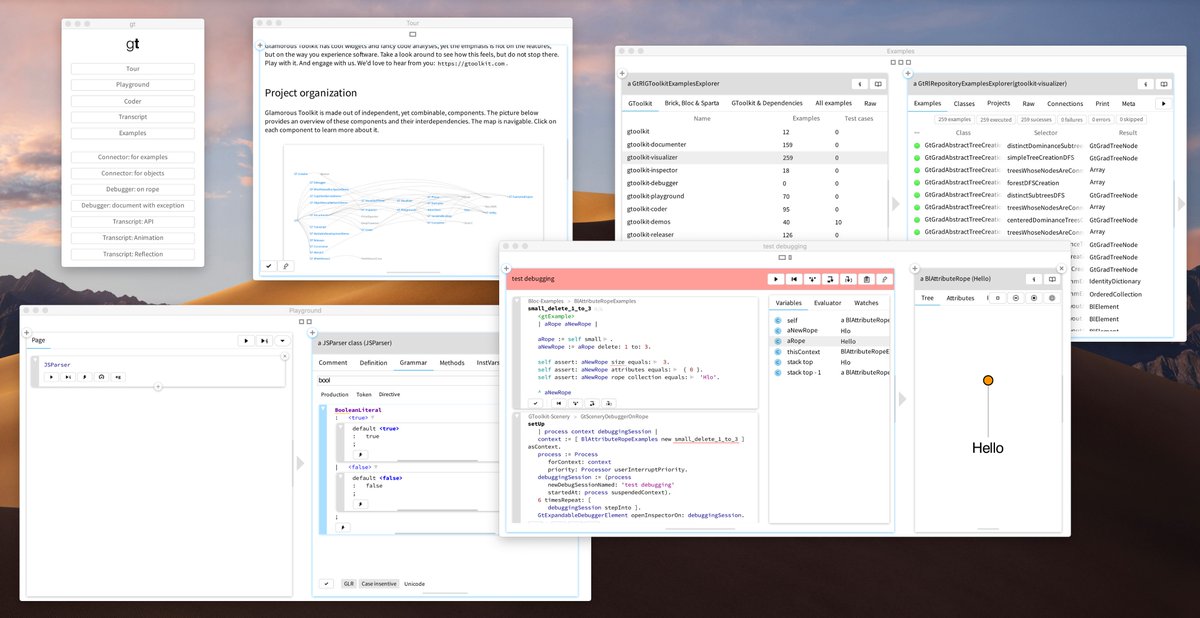Click the plus button below the JSParser snippet
1200x618 pixels.
coord(157,387)
